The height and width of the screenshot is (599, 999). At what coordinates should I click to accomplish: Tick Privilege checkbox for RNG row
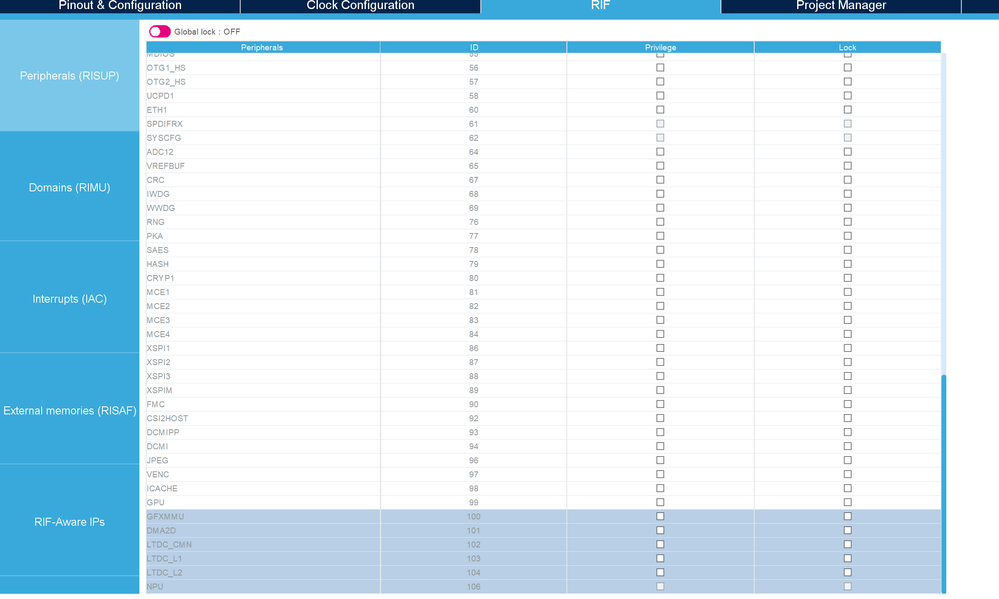click(660, 222)
